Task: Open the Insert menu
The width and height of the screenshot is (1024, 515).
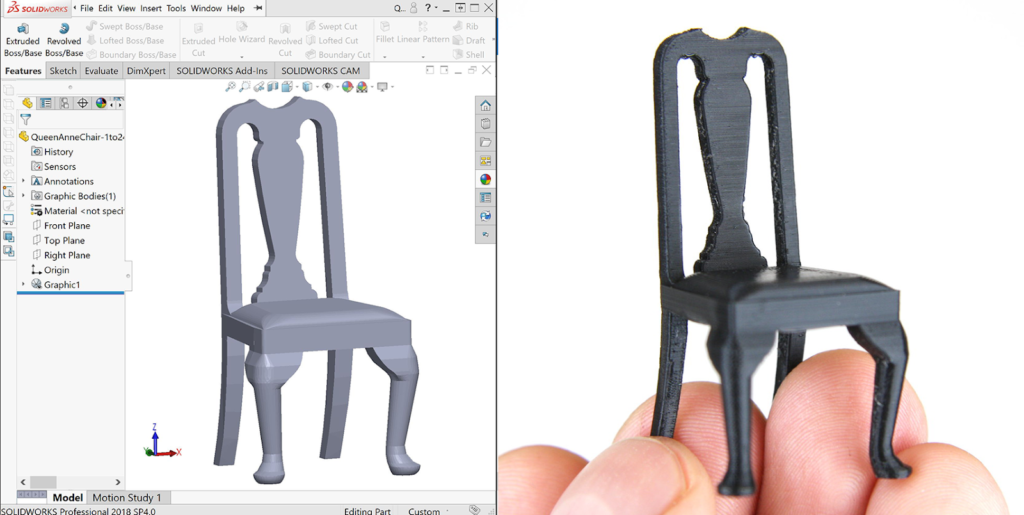Action: (151, 8)
